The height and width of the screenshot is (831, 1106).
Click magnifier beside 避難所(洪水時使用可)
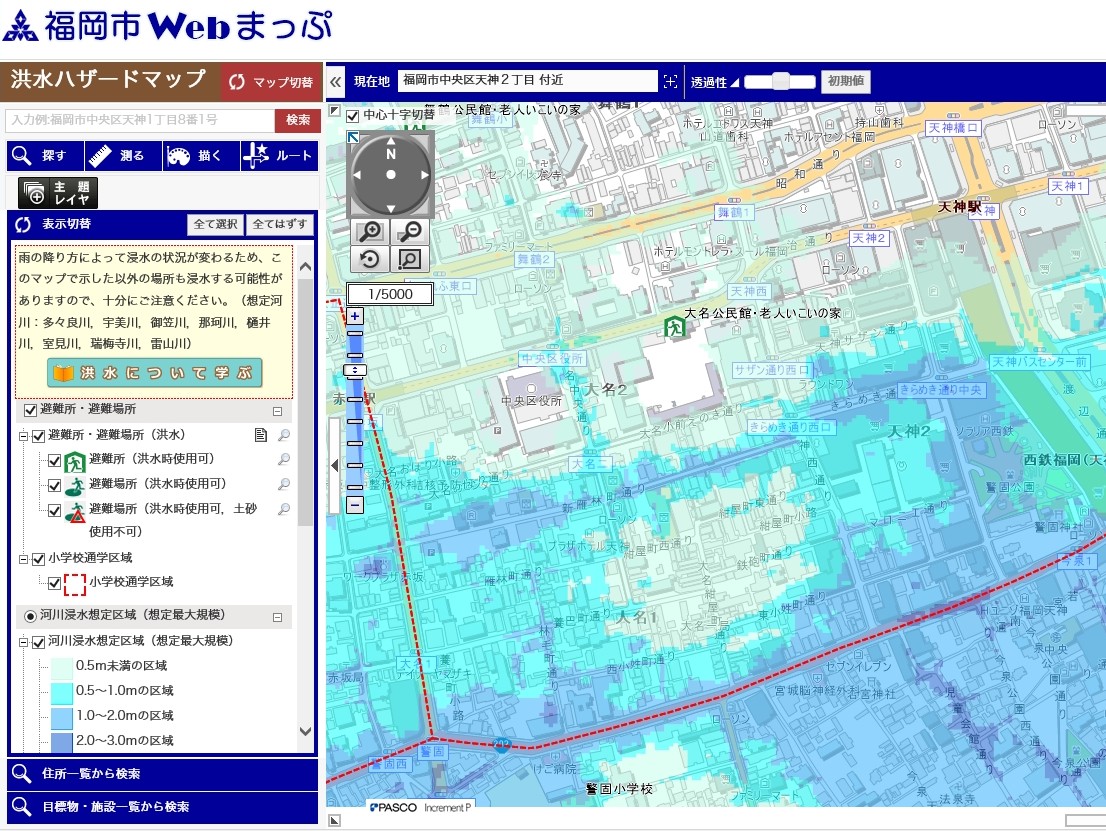point(284,459)
